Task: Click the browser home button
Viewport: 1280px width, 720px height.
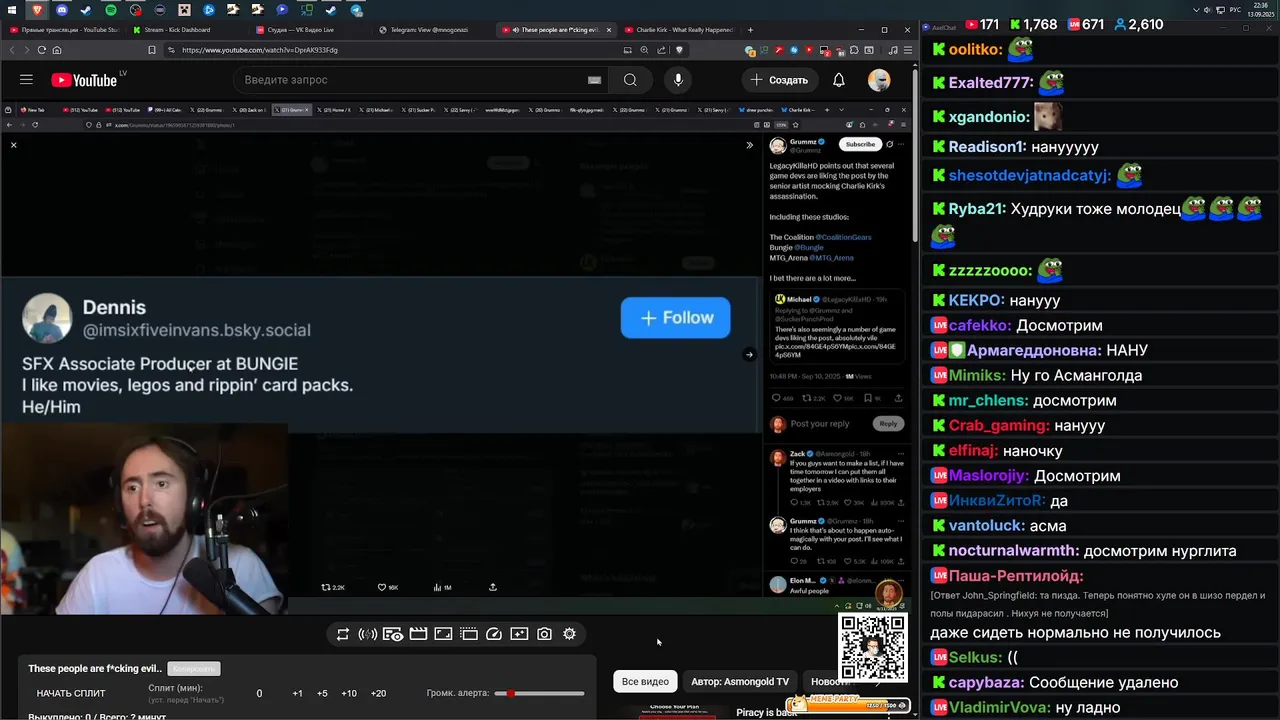Action: pos(57,50)
